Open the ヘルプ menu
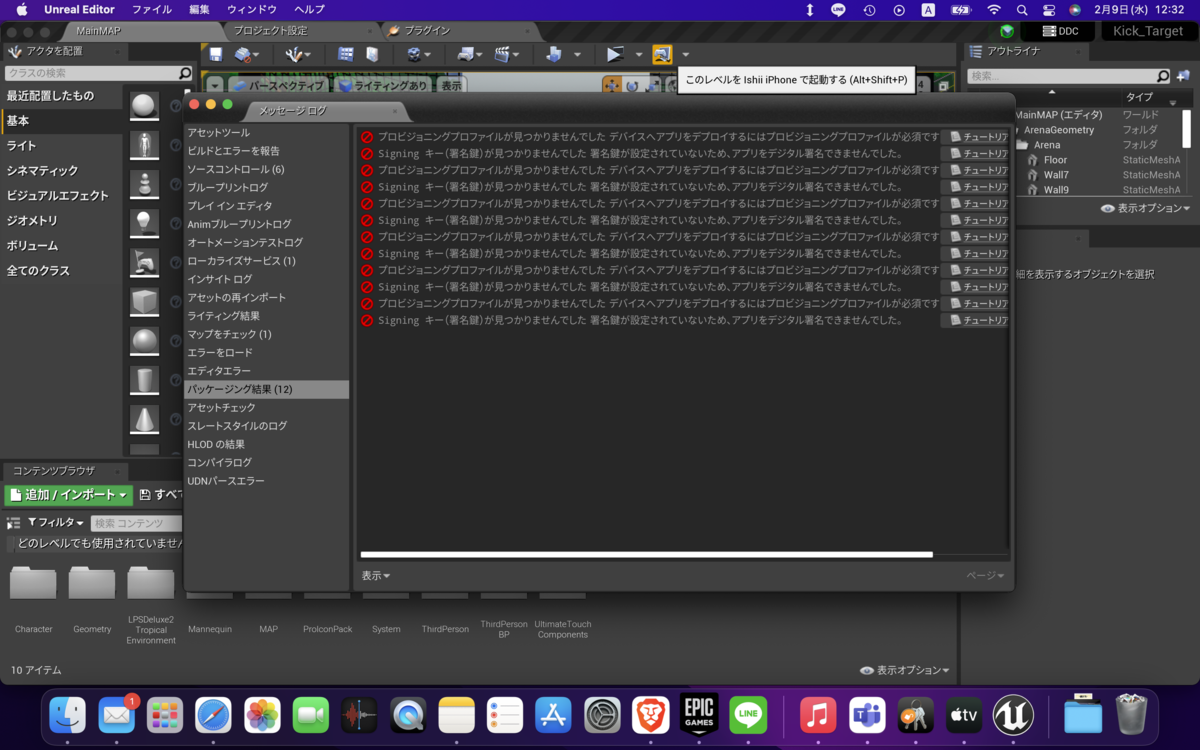The image size is (1200, 750). 310,9
